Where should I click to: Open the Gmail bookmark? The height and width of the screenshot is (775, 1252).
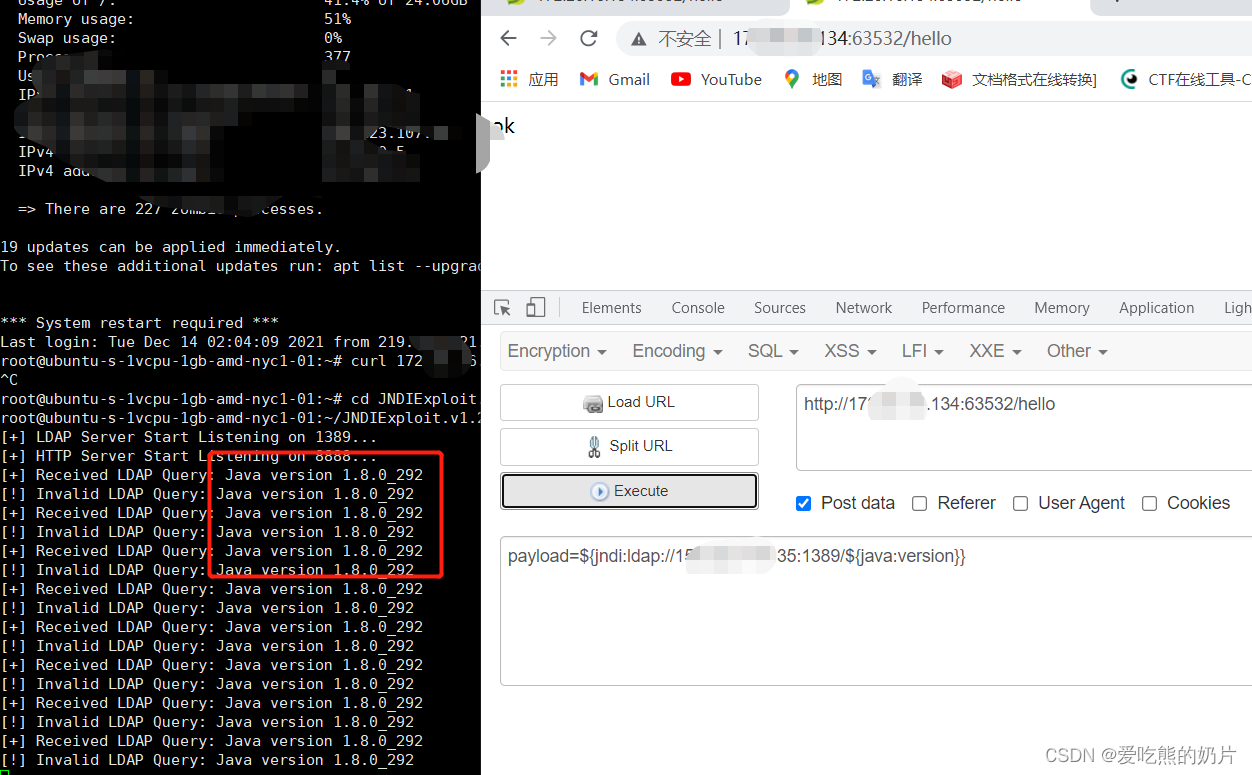pos(615,79)
